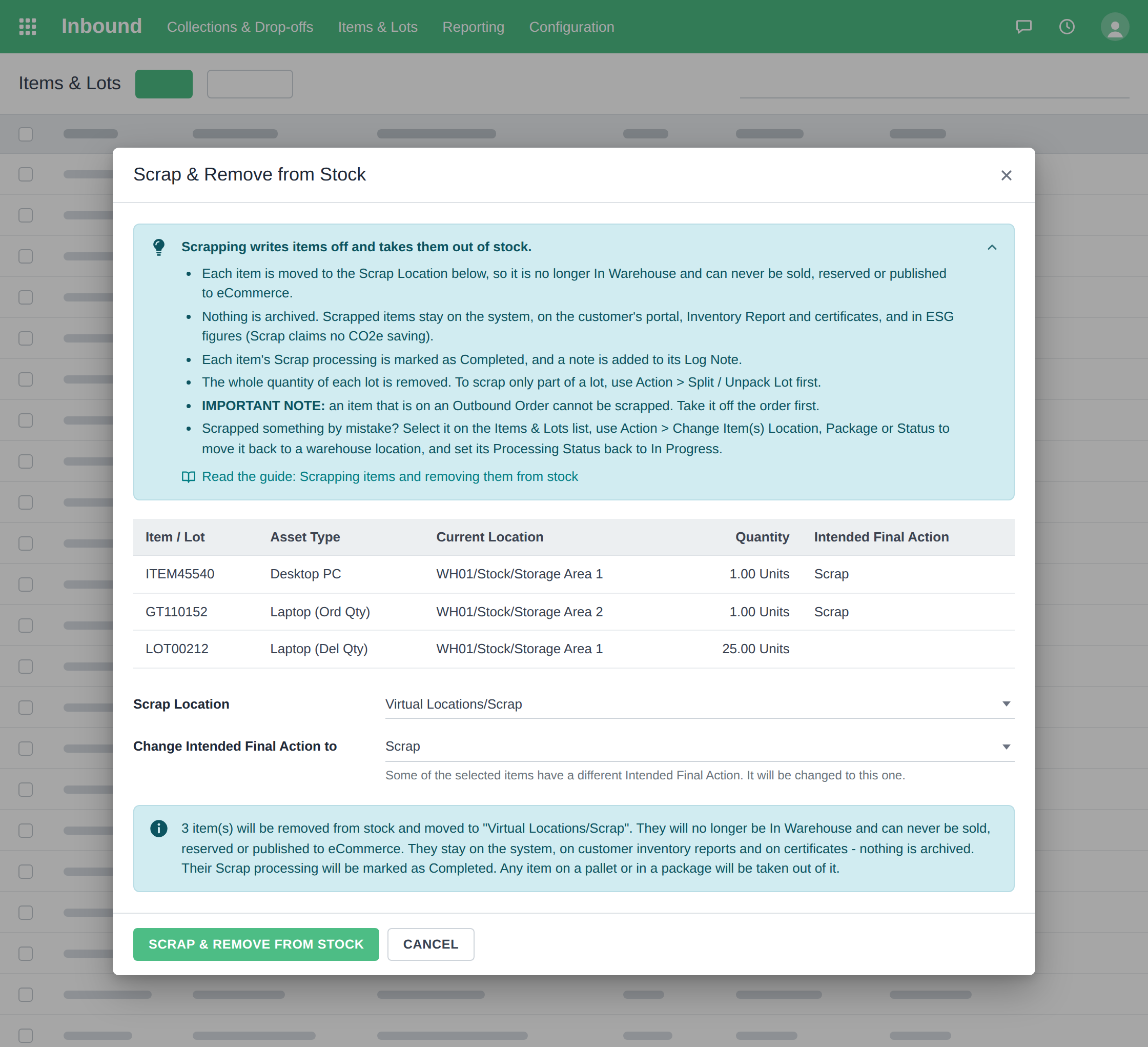Click the Inbound app title

click(x=101, y=26)
